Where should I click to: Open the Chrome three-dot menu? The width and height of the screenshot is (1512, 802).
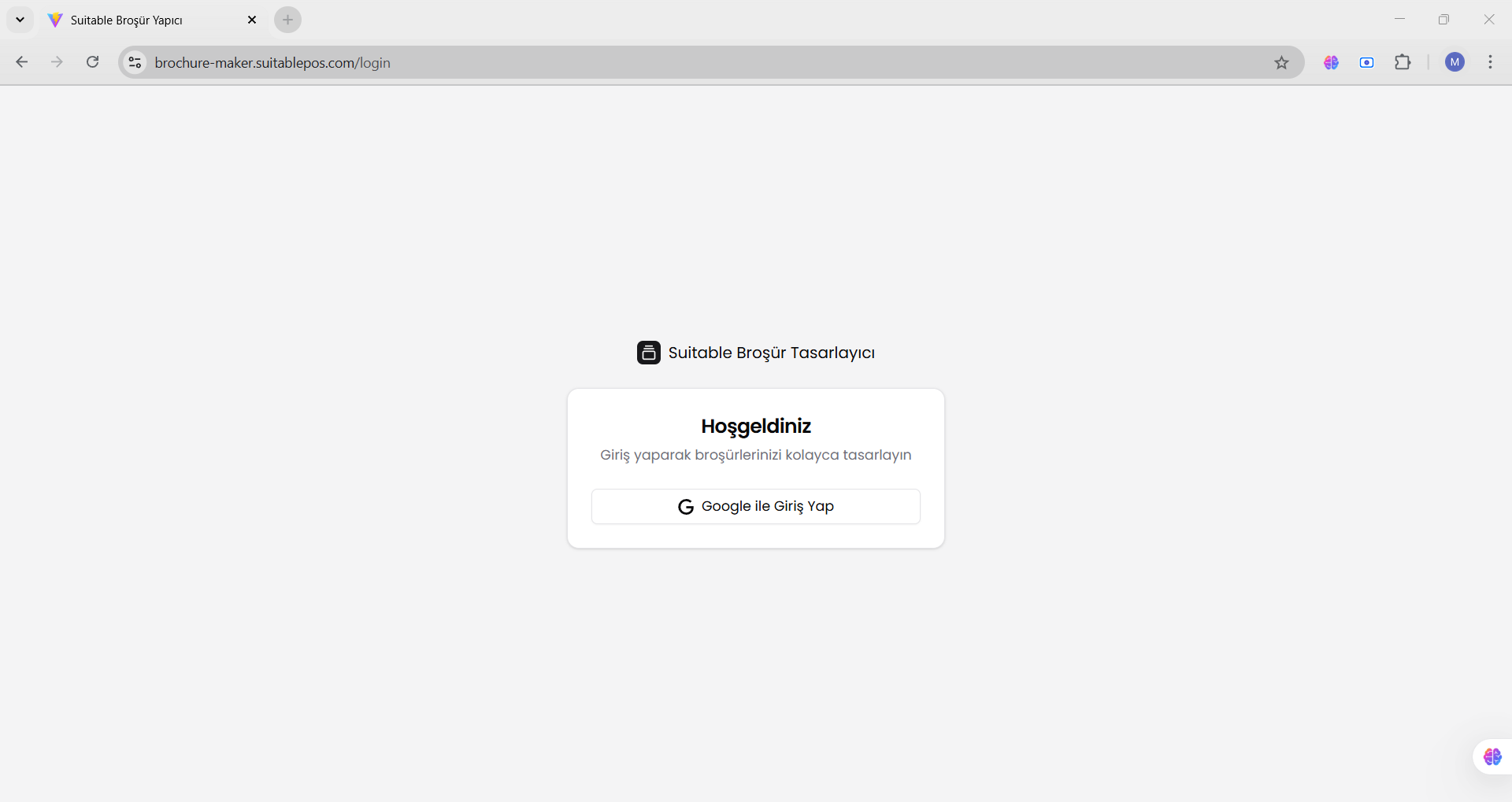pos(1491,62)
